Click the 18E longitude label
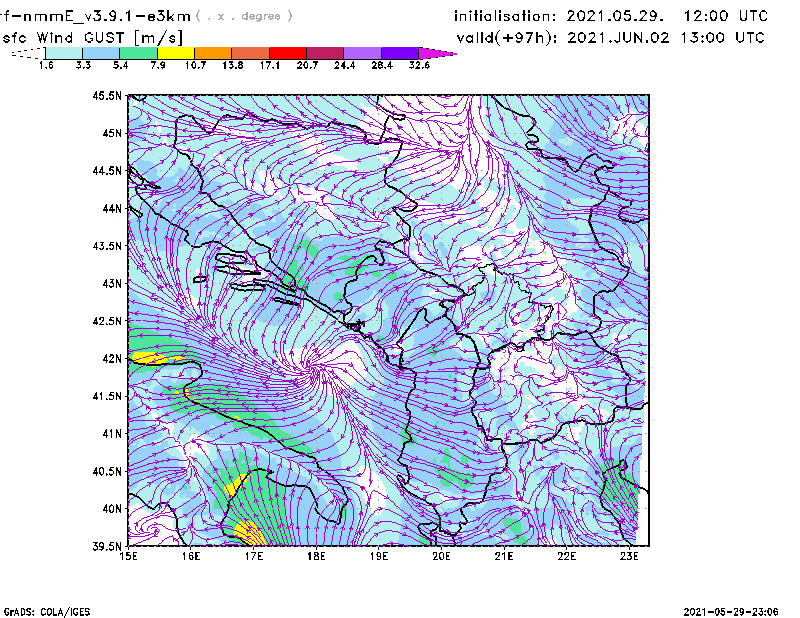The height and width of the screenshot is (618, 800). (x=316, y=556)
